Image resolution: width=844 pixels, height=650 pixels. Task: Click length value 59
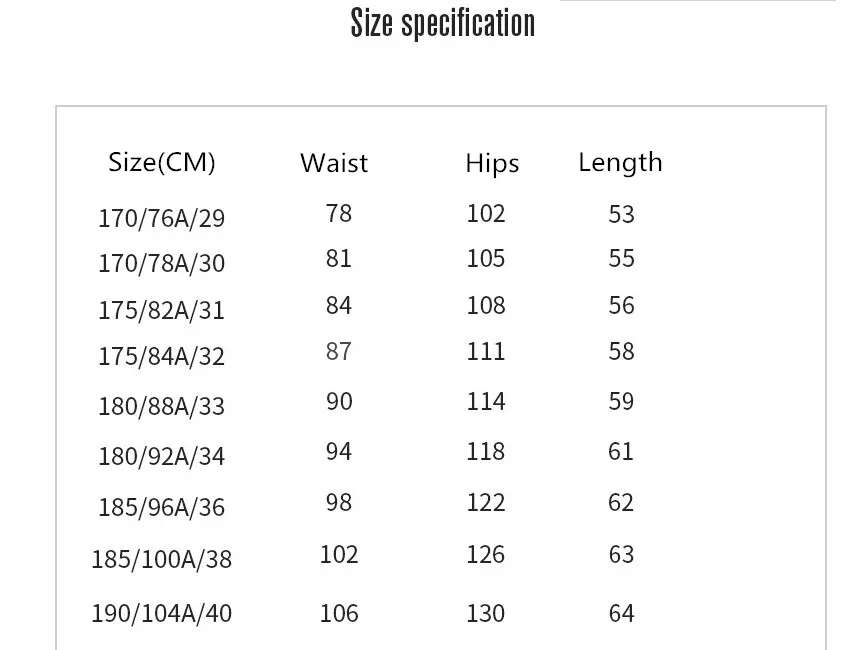coord(621,401)
